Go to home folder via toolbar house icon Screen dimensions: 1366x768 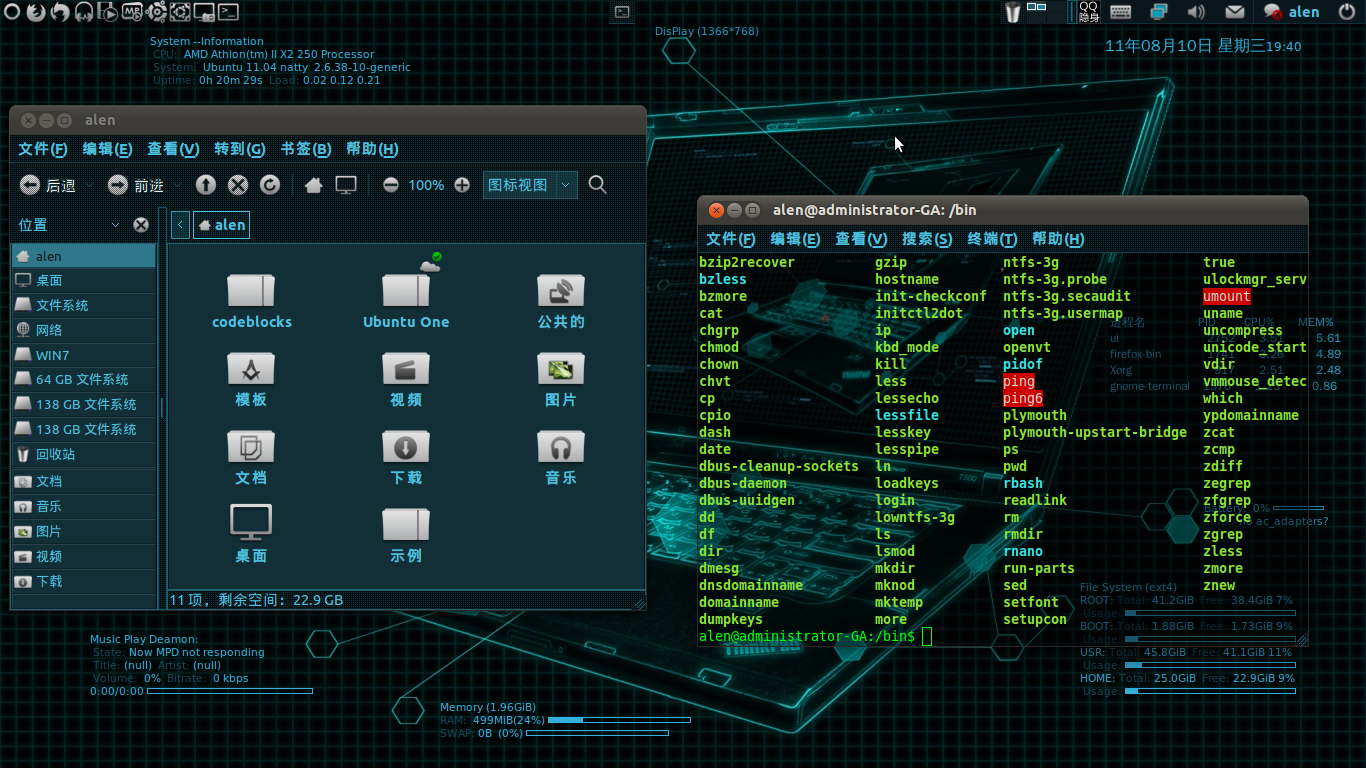tap(314, 185)
